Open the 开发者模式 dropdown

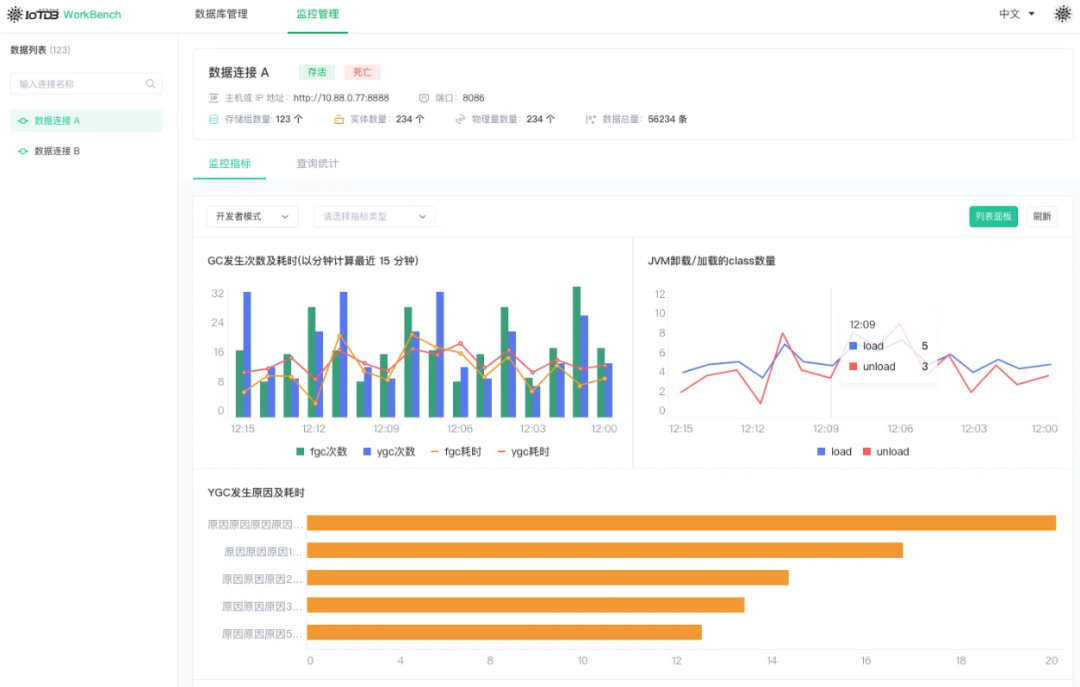click(x=252, y=216)
